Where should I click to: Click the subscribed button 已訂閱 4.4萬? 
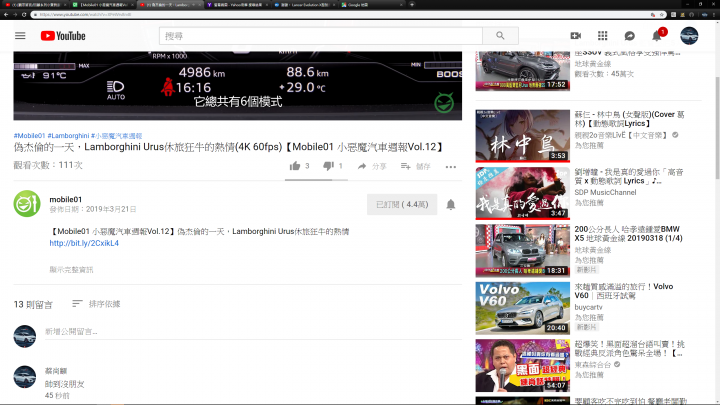point(402,205)
